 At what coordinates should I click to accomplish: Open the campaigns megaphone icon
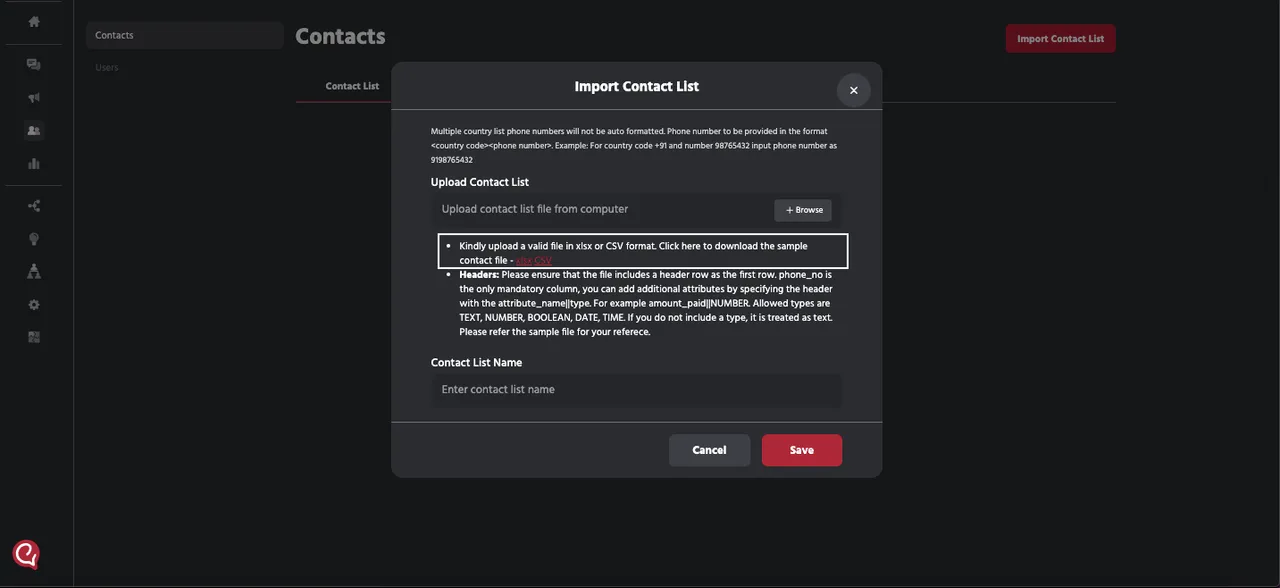click(x=33, y=97)
